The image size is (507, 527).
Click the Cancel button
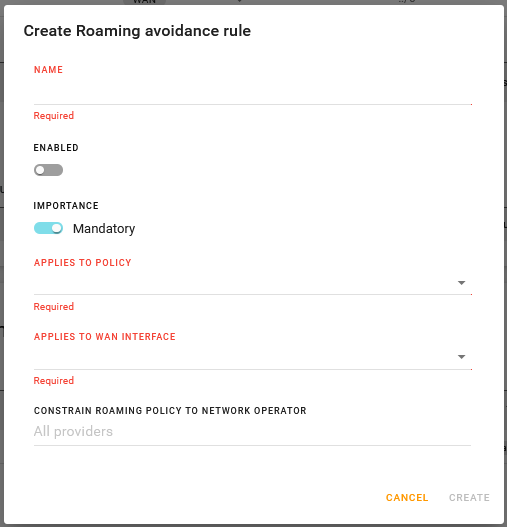(x=407, y=497)
